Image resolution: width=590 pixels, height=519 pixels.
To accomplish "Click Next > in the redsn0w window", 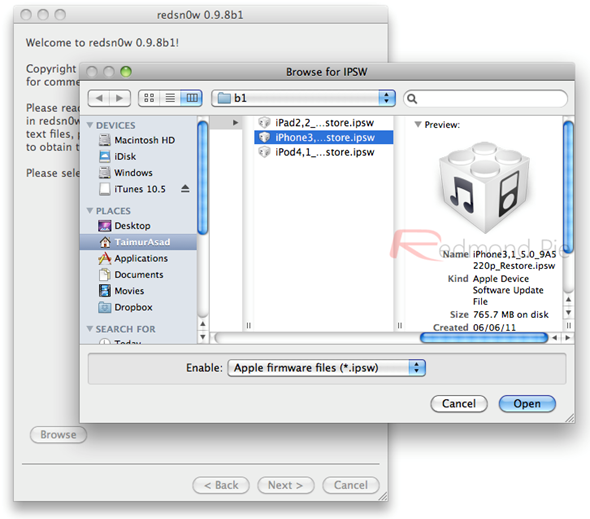I will click(286, 485).
